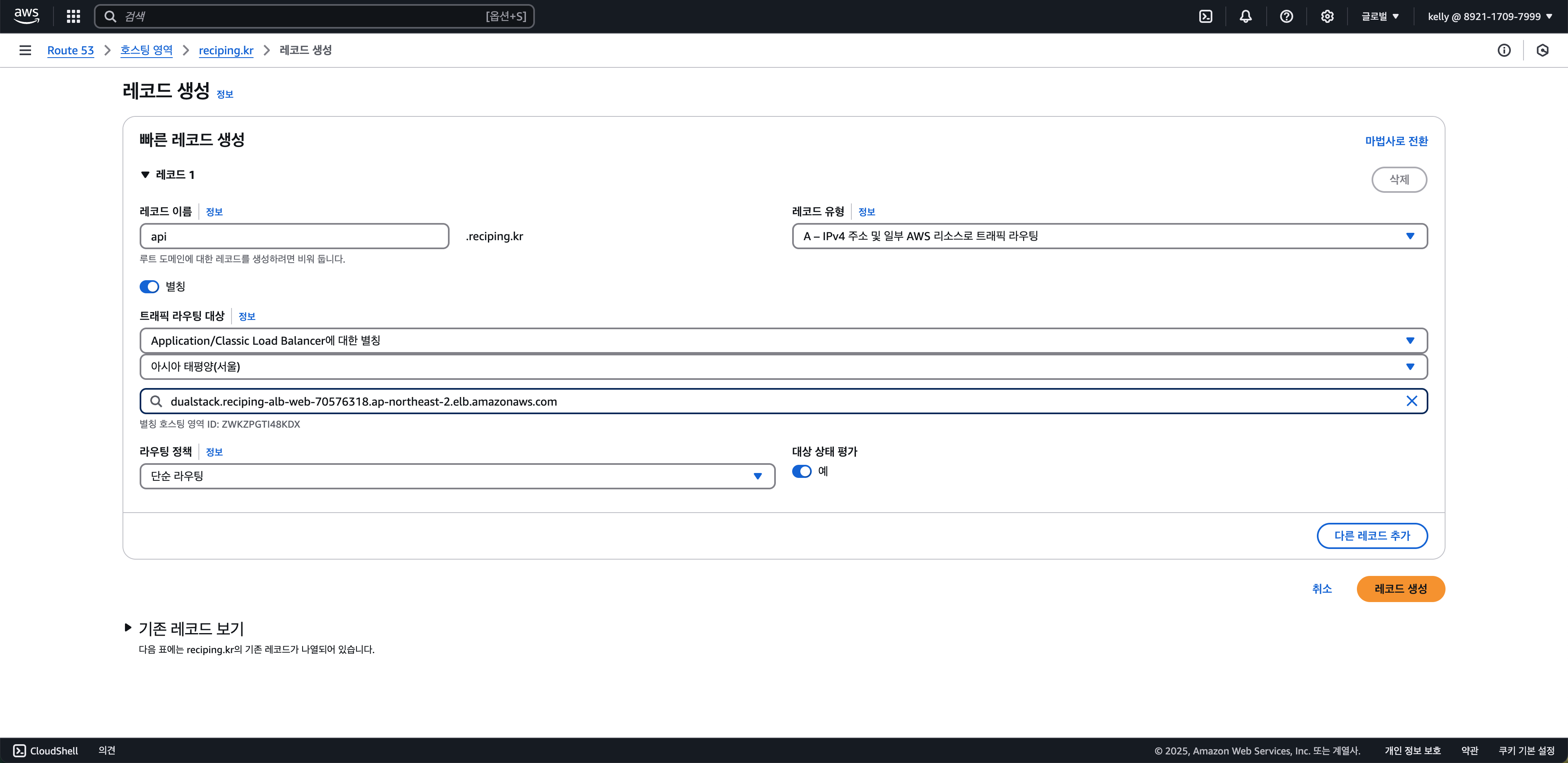Open the settings gear icon
The height and width of the screenshot is (763, 1568).
coord(1327,16)
